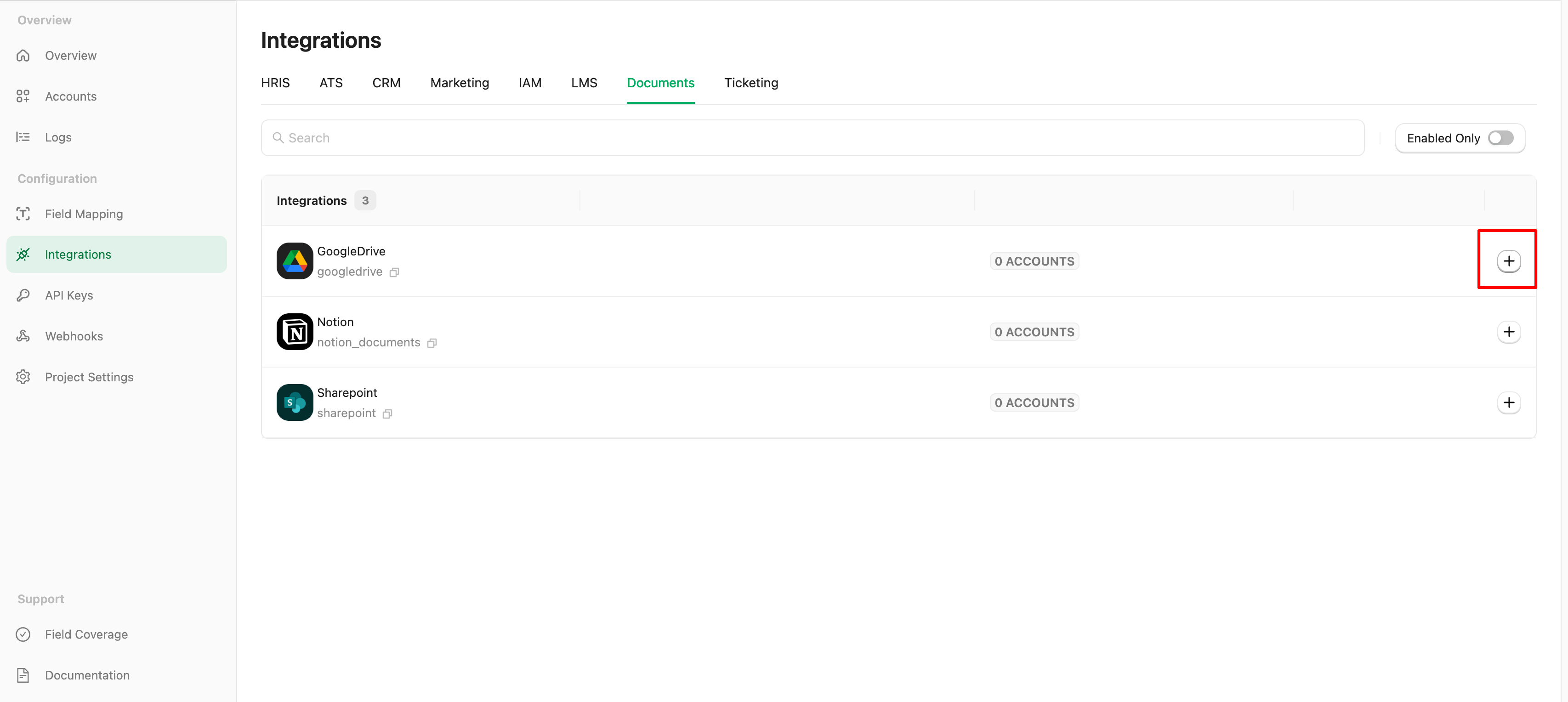Click the Notion logo icon
This screenshot has height=702, width=1568.
click(295, 332)
